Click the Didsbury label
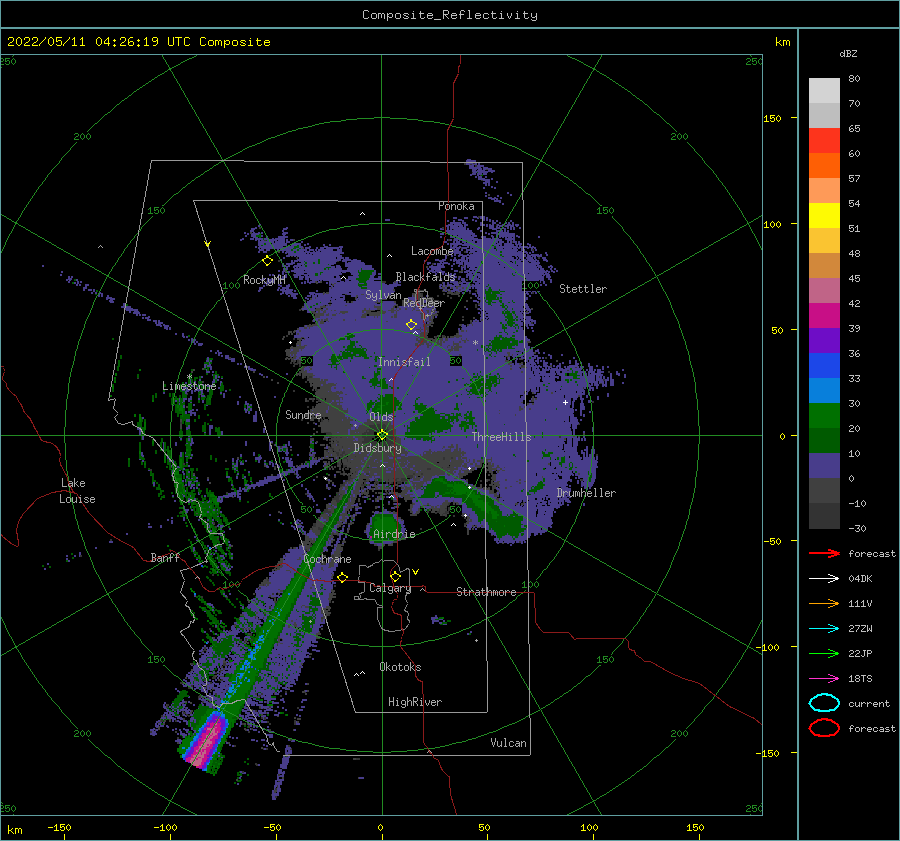This screenshot has height=841, width=900. [377, 448]
